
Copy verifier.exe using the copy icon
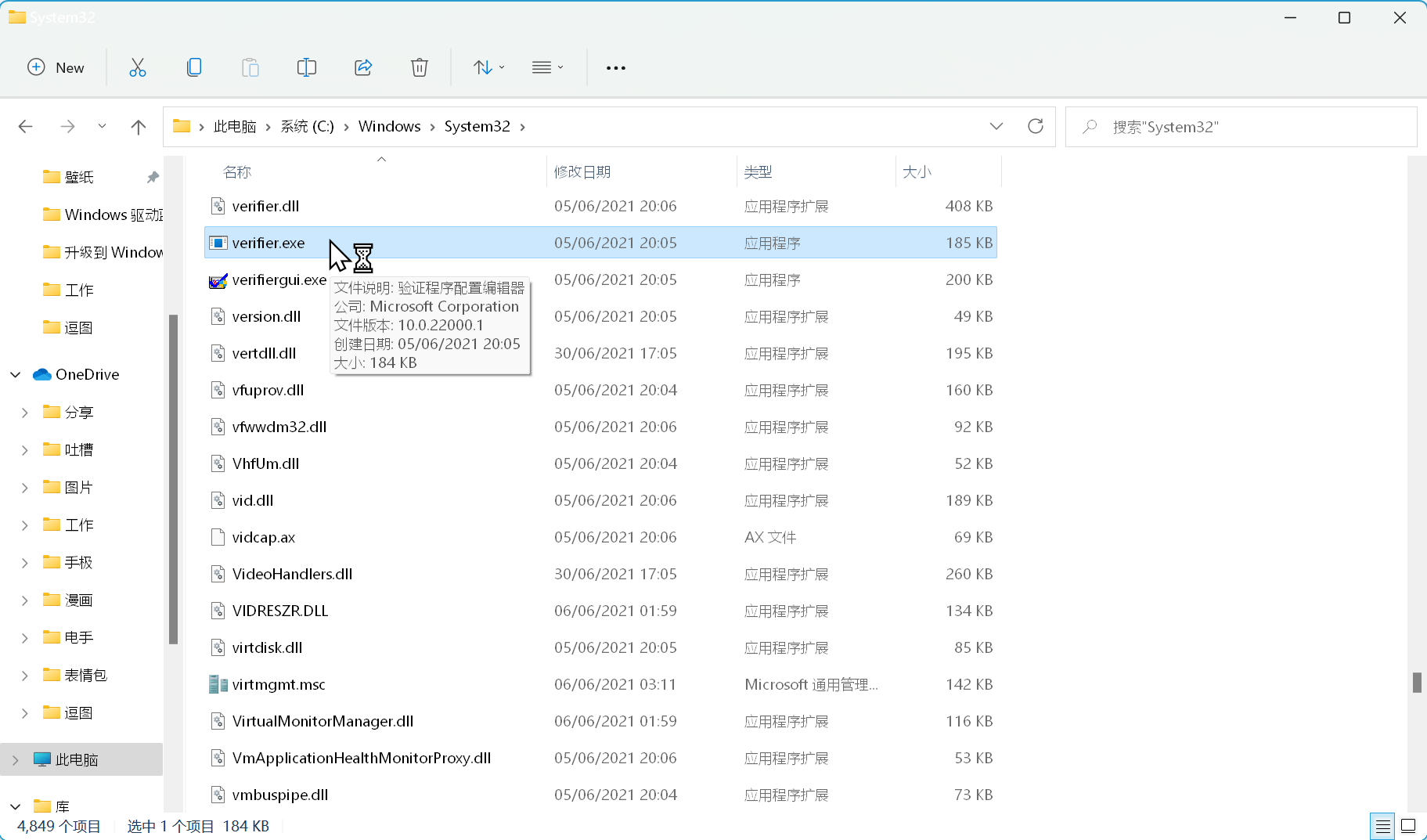click(x=194, y=67)
